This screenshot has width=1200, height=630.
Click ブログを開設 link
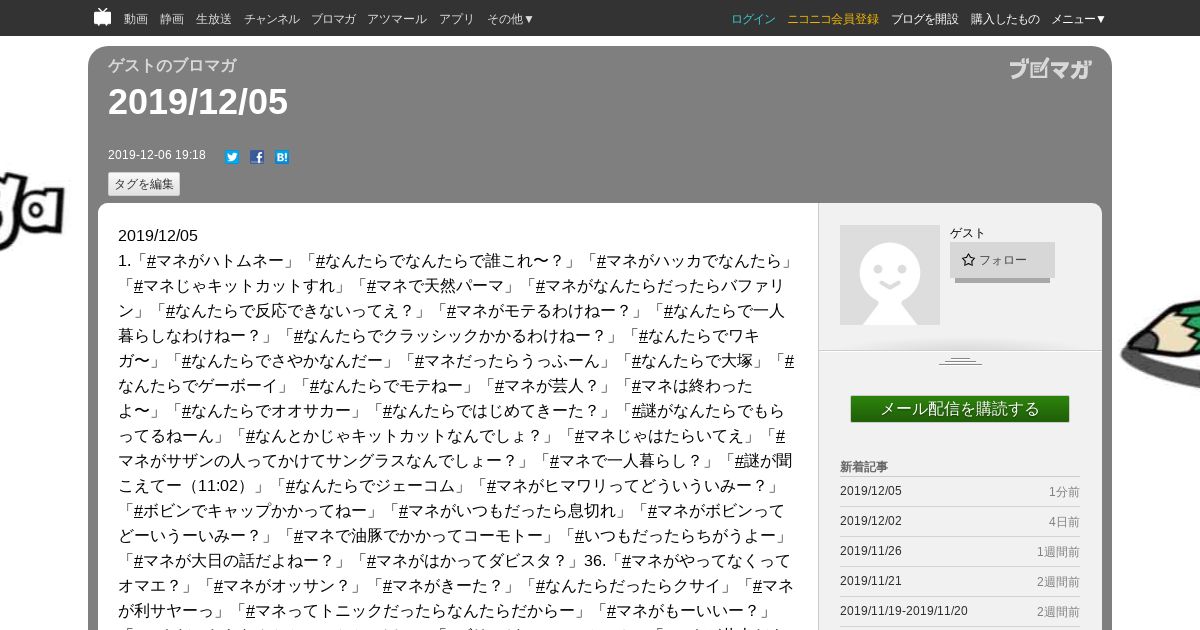pos(925,19)
